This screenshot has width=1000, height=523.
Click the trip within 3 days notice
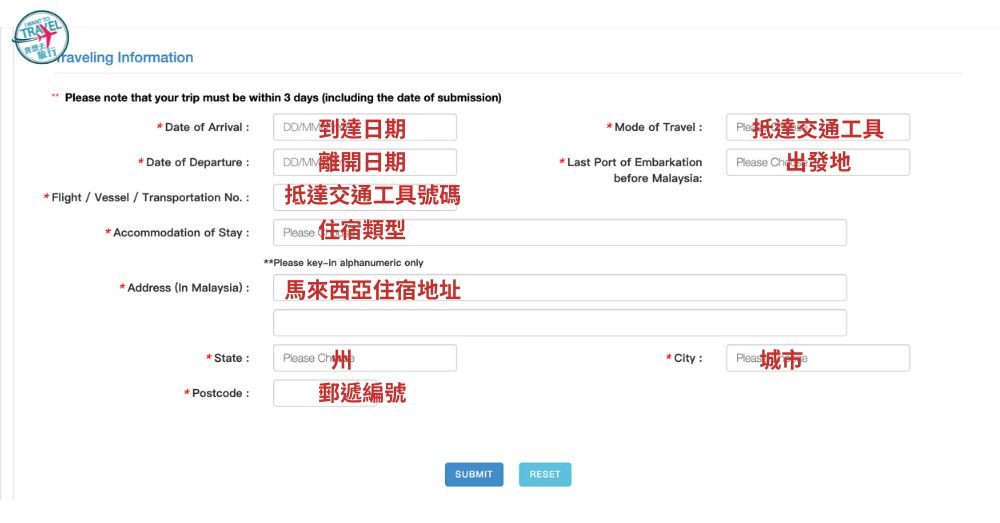[x=282, y=98]
